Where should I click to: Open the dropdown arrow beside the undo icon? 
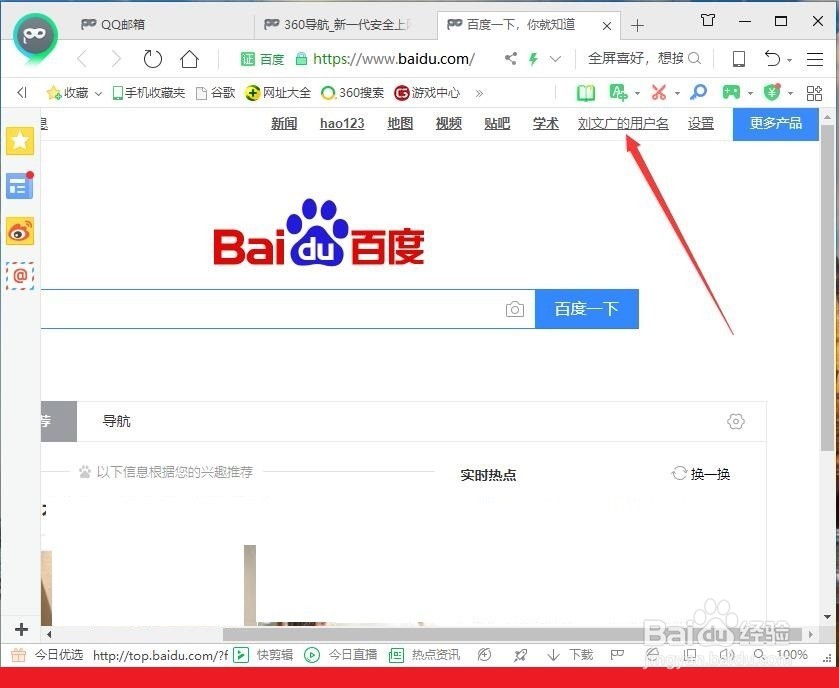click(790, 60)
